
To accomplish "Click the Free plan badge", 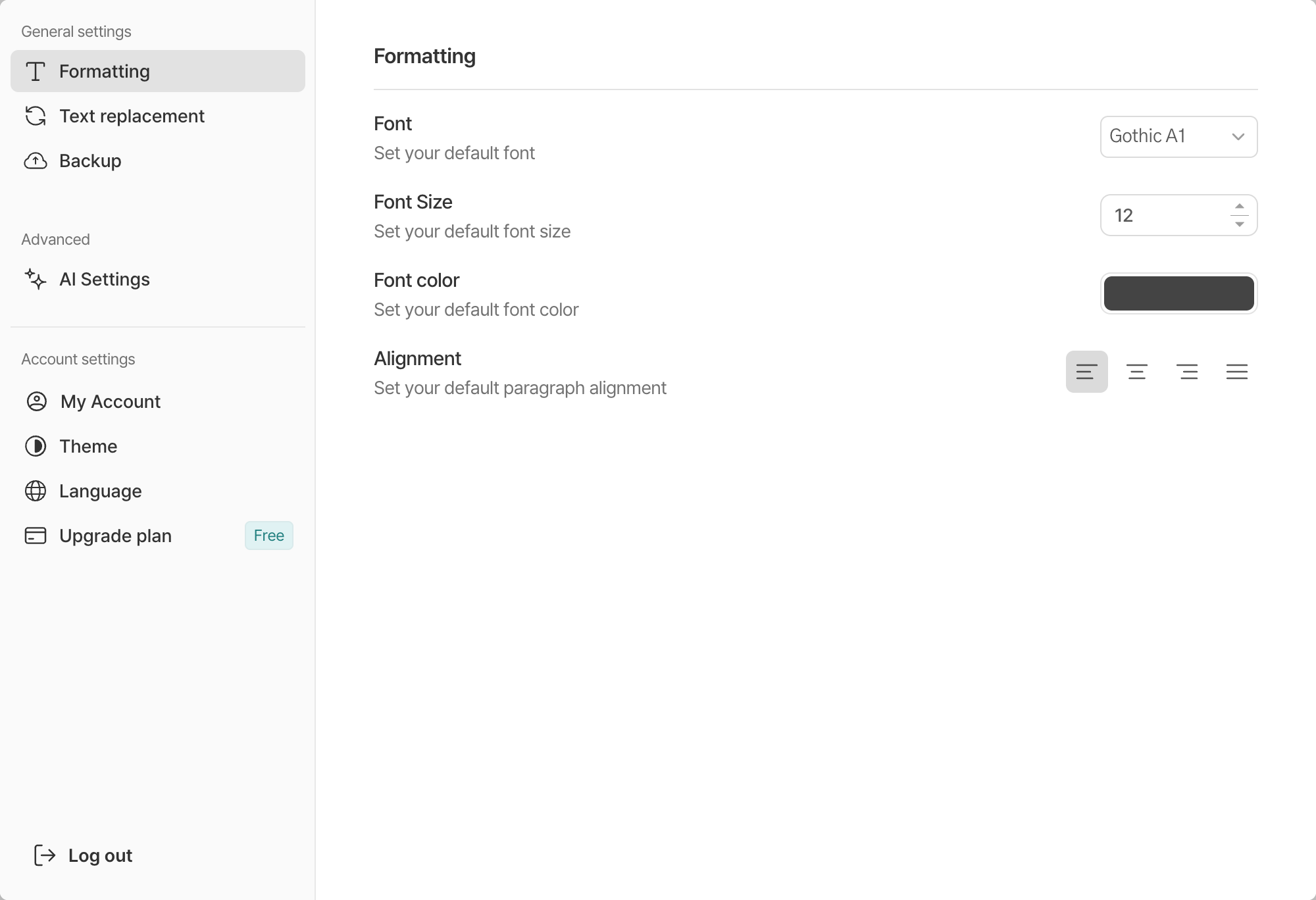I will click(268, 536).
